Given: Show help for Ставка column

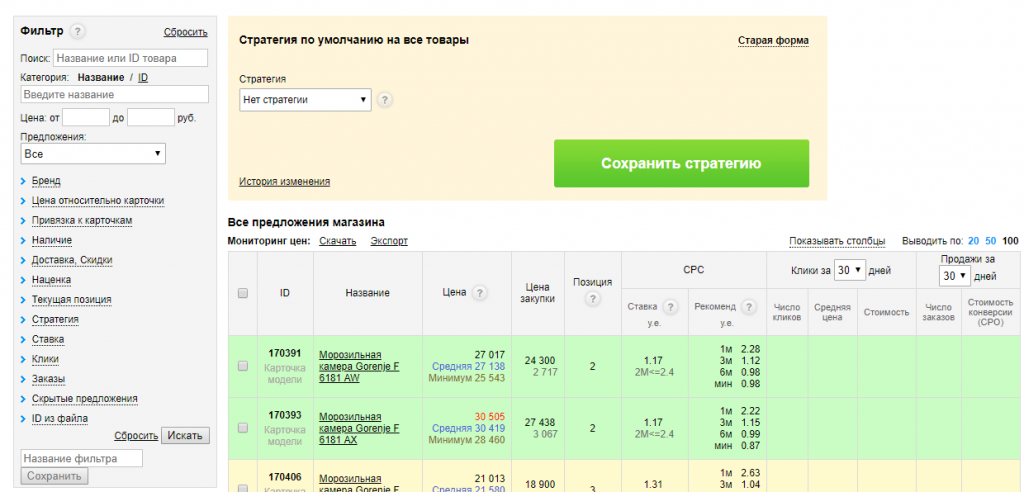Looking at the screenshot, I should coord(670,306).
